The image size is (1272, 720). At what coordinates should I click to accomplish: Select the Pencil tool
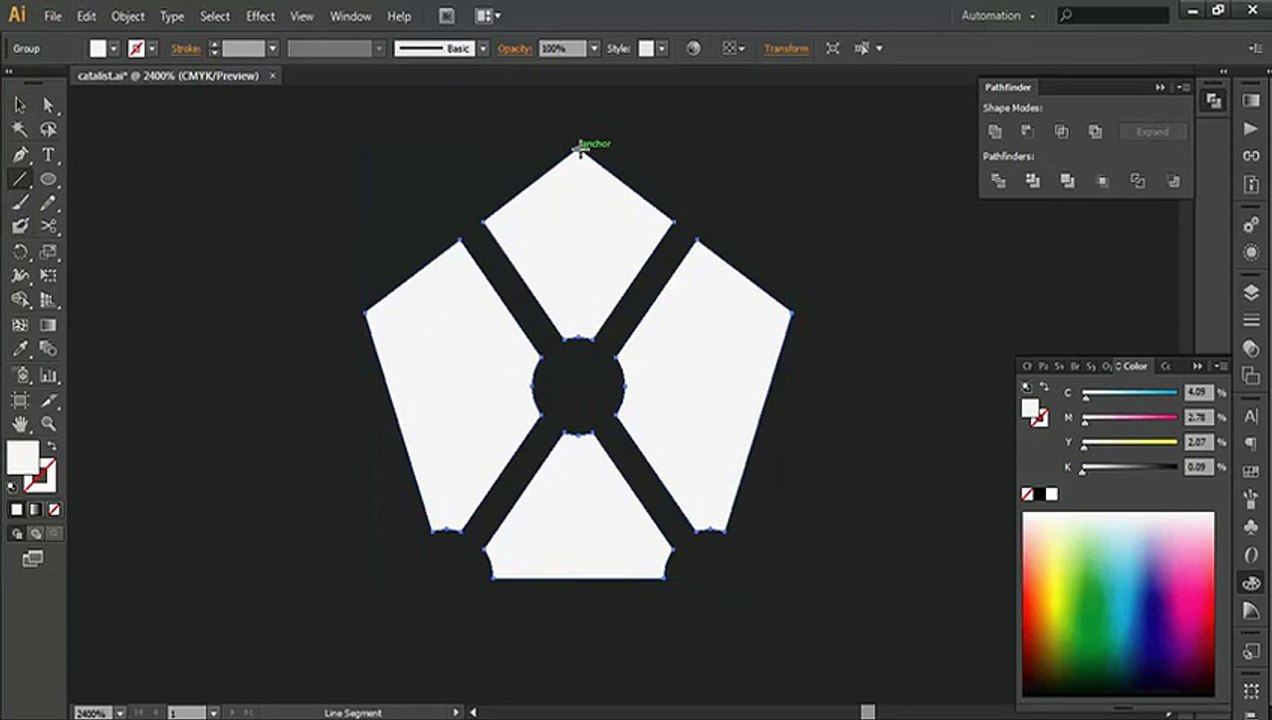(x=48, y=203)
